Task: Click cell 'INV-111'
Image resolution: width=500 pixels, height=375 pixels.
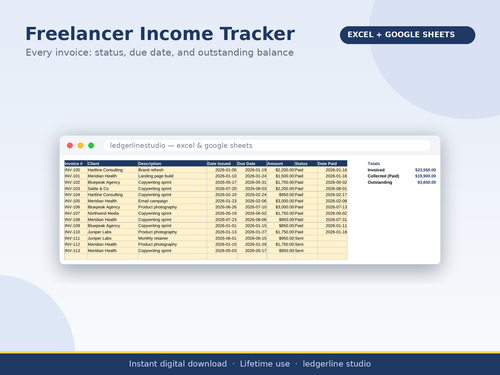Action: pos(76,238)
